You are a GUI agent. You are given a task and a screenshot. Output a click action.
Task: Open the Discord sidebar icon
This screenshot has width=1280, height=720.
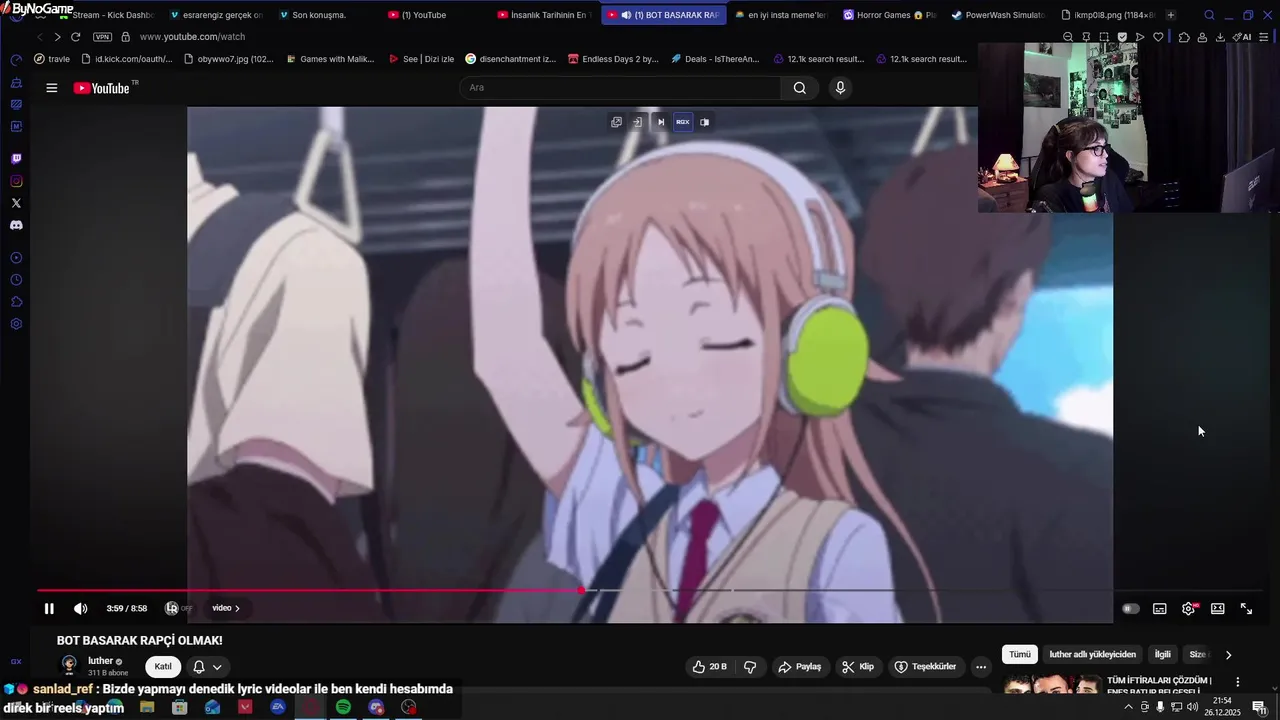coord(16,225)
